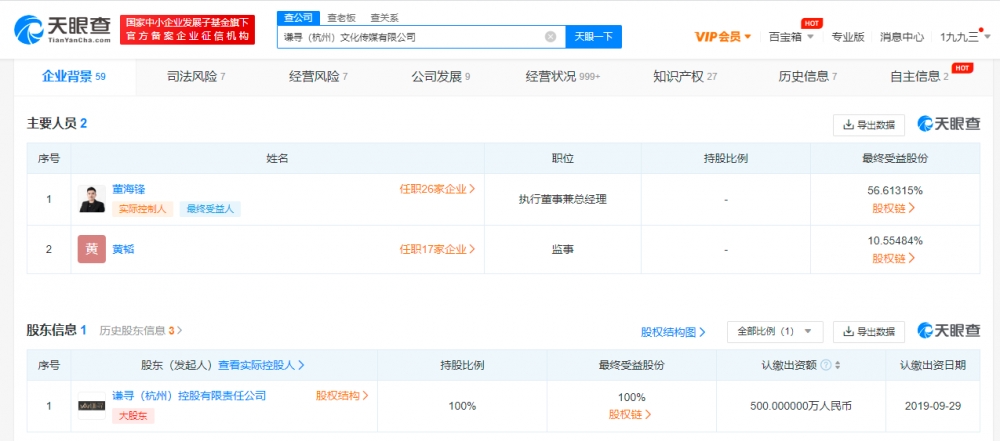Switch to the 查关系 search tab

385,18
